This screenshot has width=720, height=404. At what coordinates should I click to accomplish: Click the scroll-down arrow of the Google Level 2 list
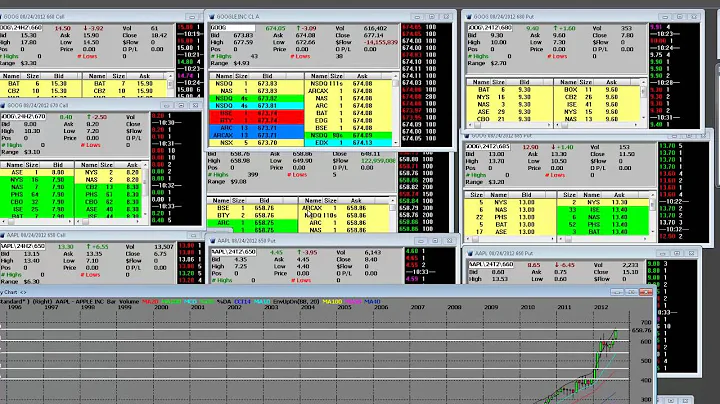coord(395,143)
